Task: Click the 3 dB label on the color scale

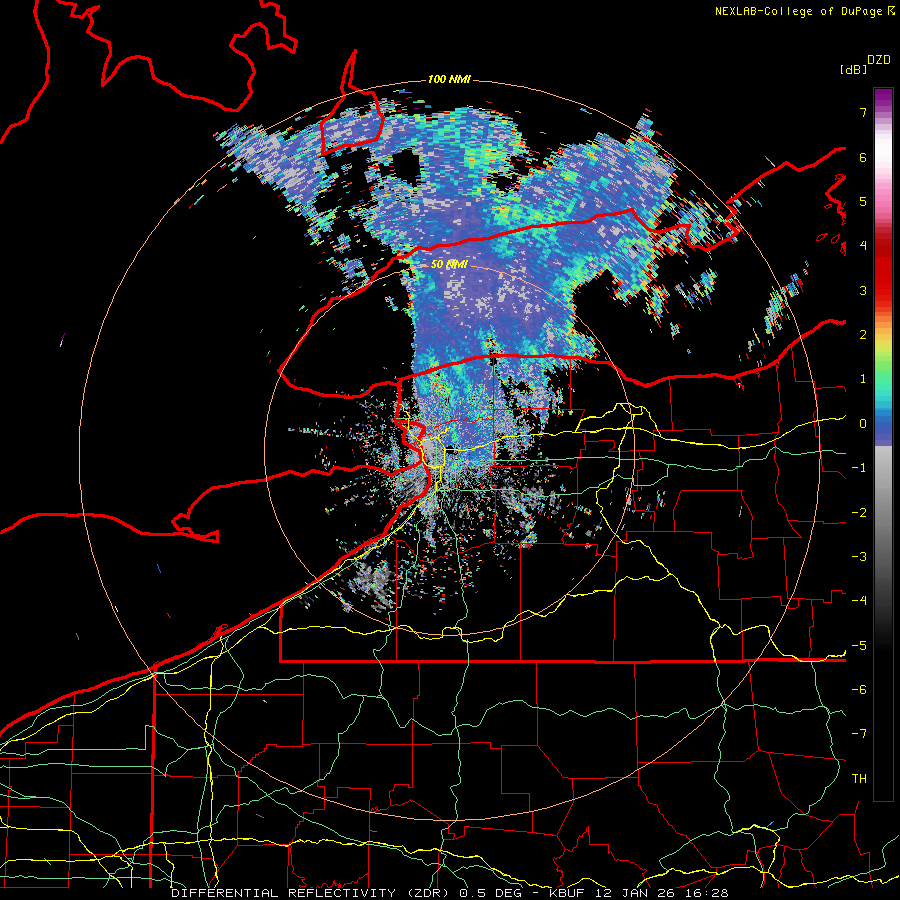Action: click(x=863, y=290)
